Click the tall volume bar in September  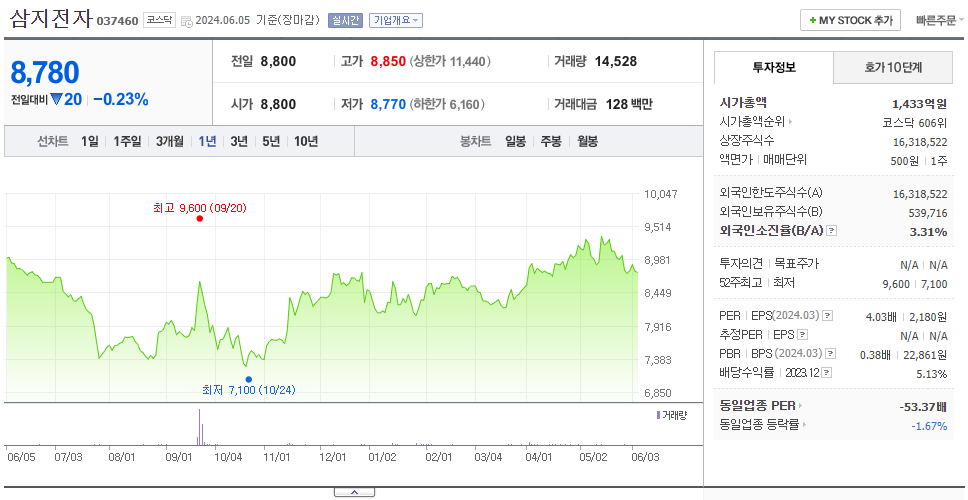[199, 427]
